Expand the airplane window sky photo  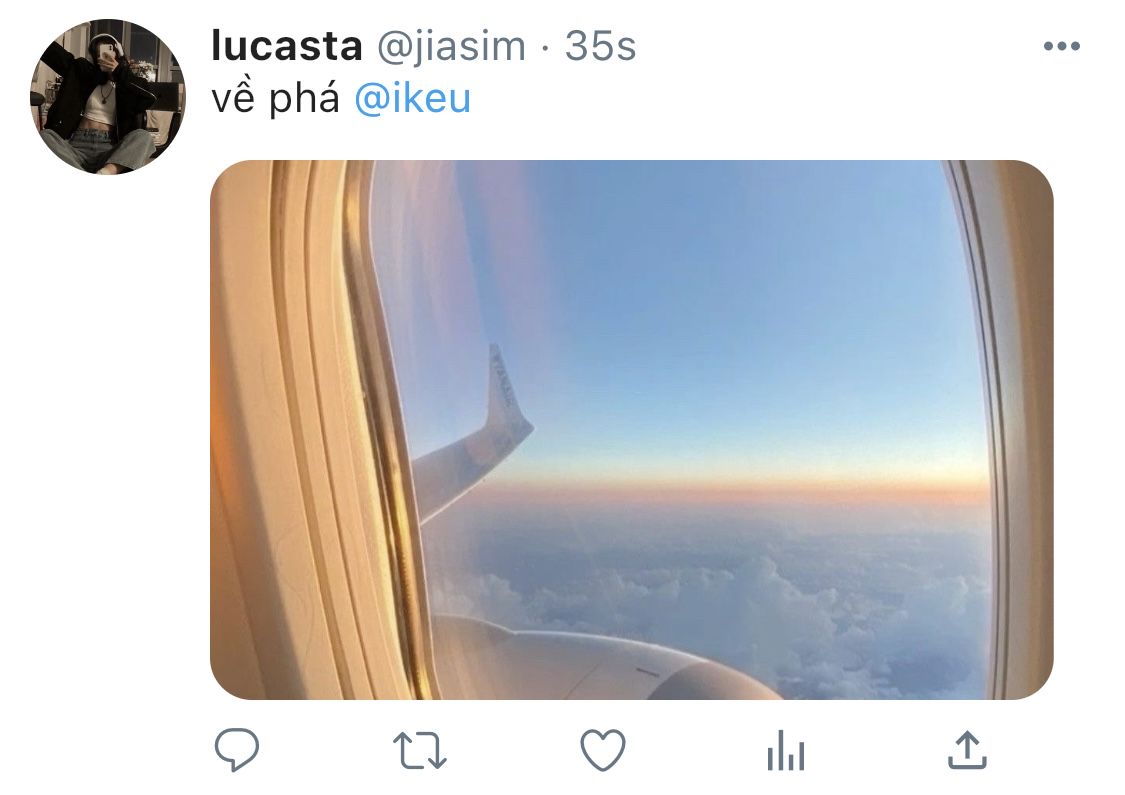[x=631, y=430]
